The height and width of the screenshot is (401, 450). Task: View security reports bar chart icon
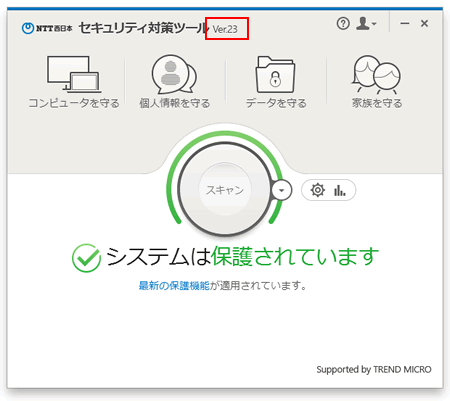[x=340, y=191]
